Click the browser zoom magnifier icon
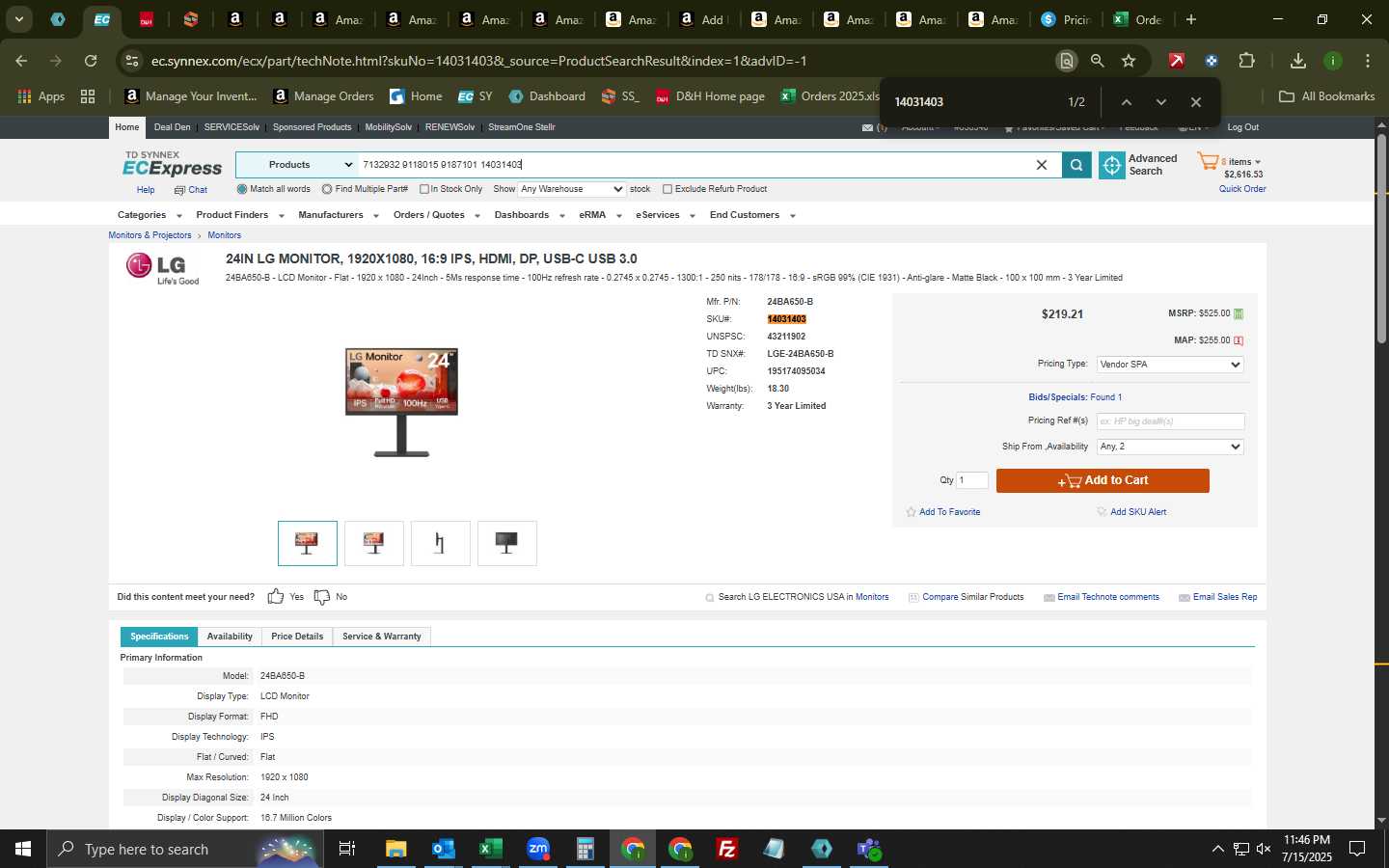This screenshot has width=1389, height=868. (1097, 61)
